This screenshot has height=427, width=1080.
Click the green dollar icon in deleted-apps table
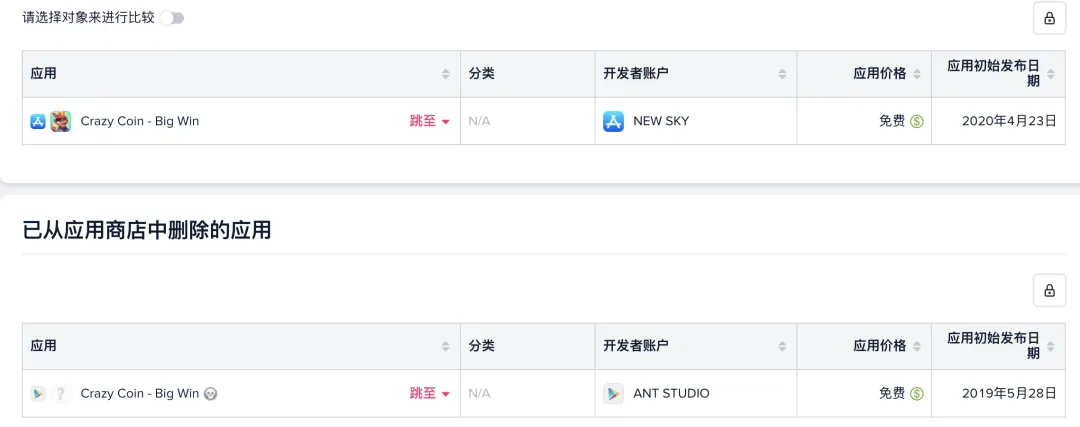[x=917, y=393]
